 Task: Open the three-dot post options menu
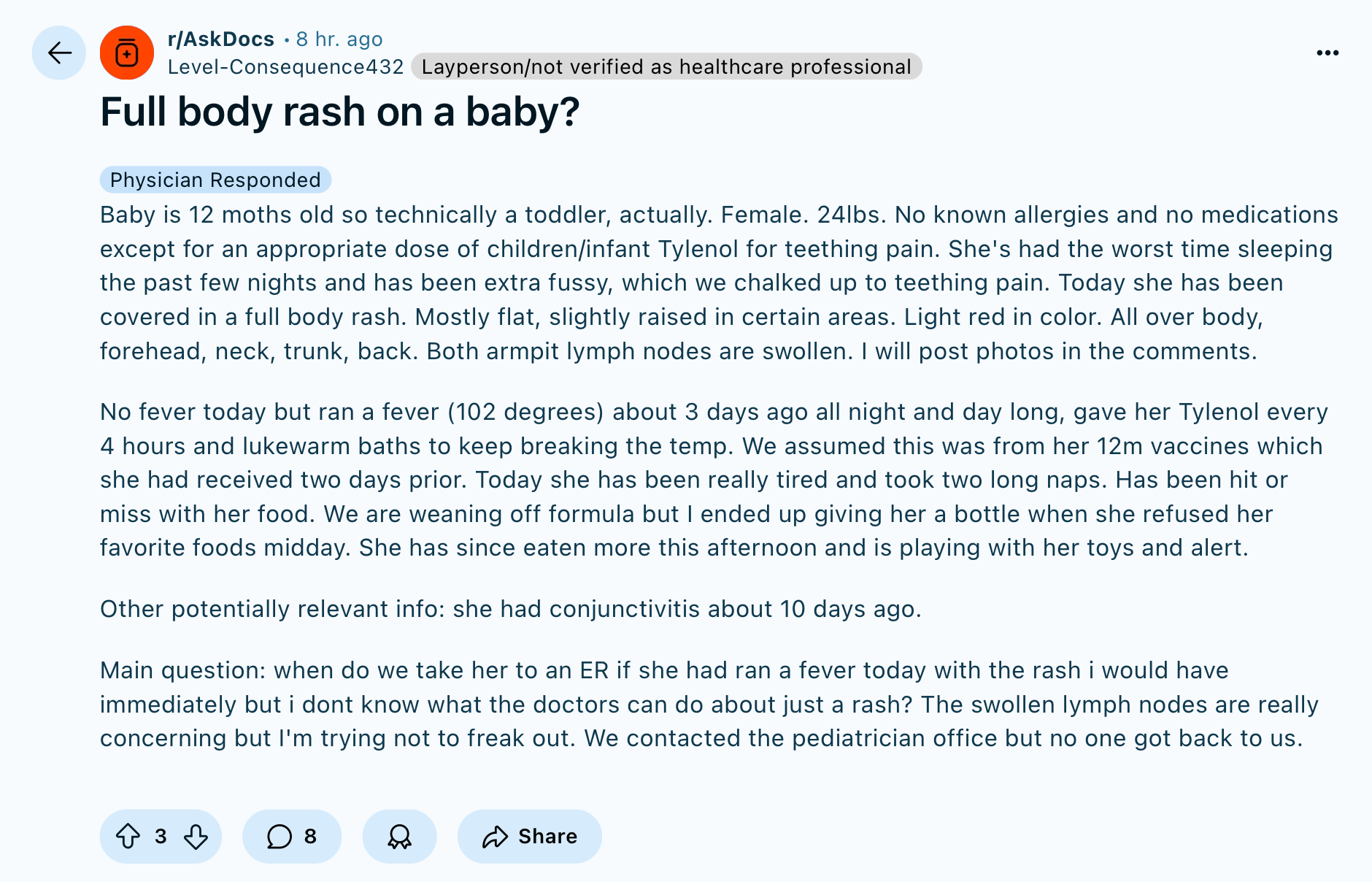pyautogui.click(x=1327, y=53)
